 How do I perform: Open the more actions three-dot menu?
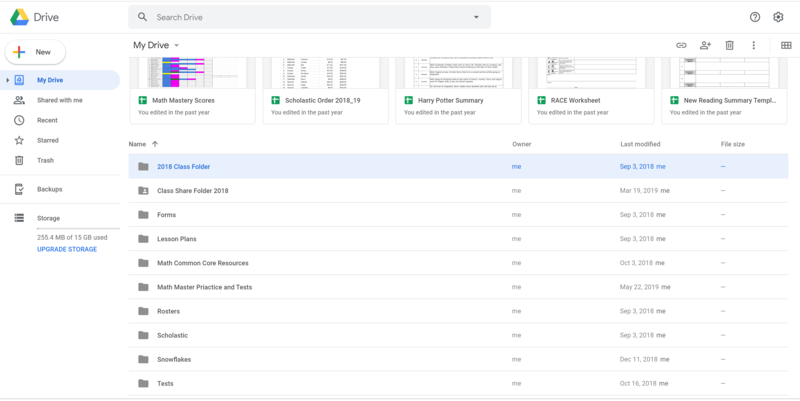(754, 45)
